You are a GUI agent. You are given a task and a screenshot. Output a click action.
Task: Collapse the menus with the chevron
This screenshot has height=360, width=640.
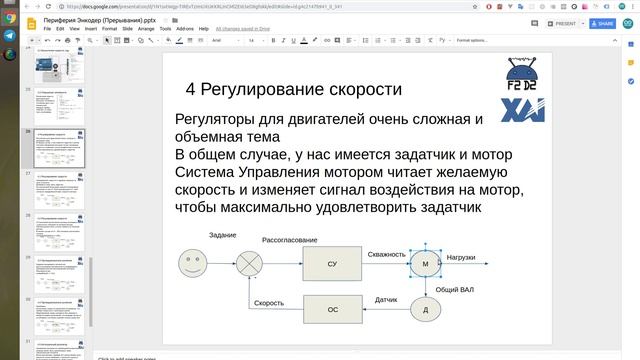click(615, 40)
